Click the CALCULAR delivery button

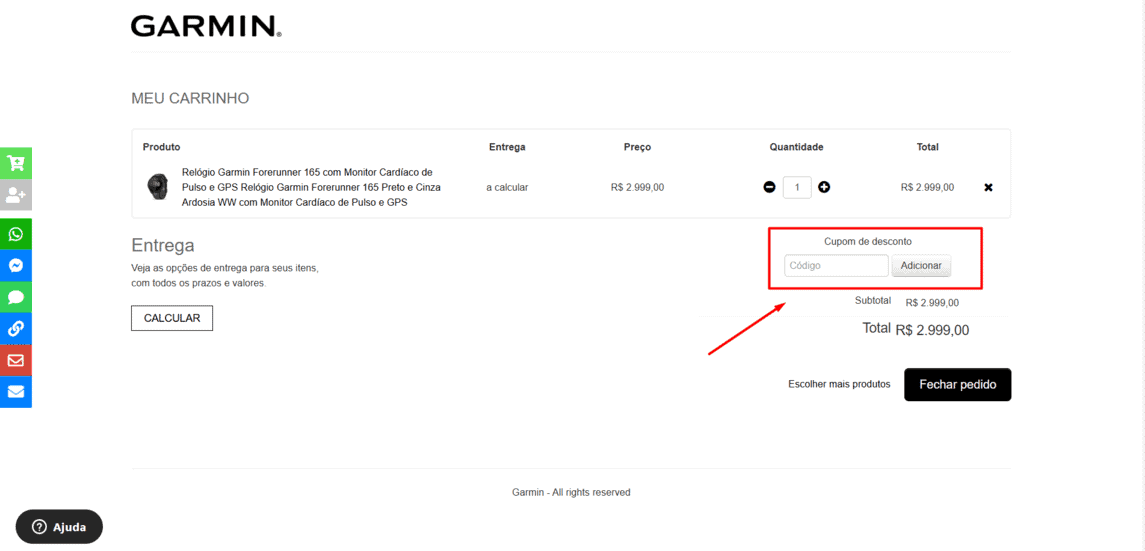(x=172, y=318)
